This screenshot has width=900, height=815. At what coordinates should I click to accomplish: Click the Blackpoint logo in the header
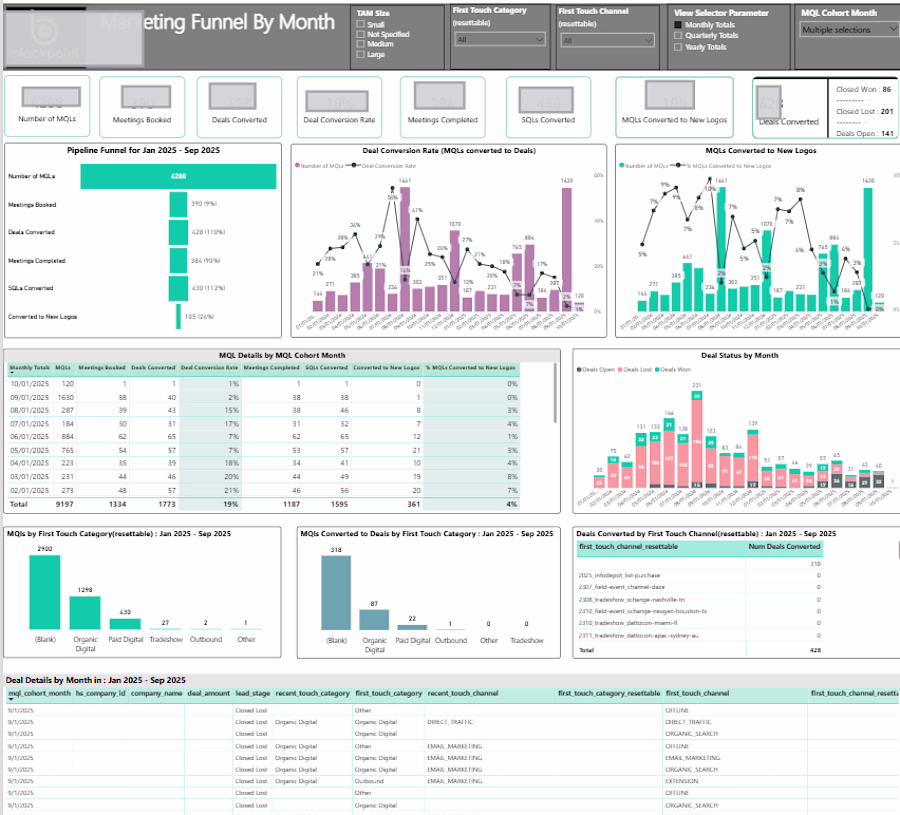click(45, 37)
